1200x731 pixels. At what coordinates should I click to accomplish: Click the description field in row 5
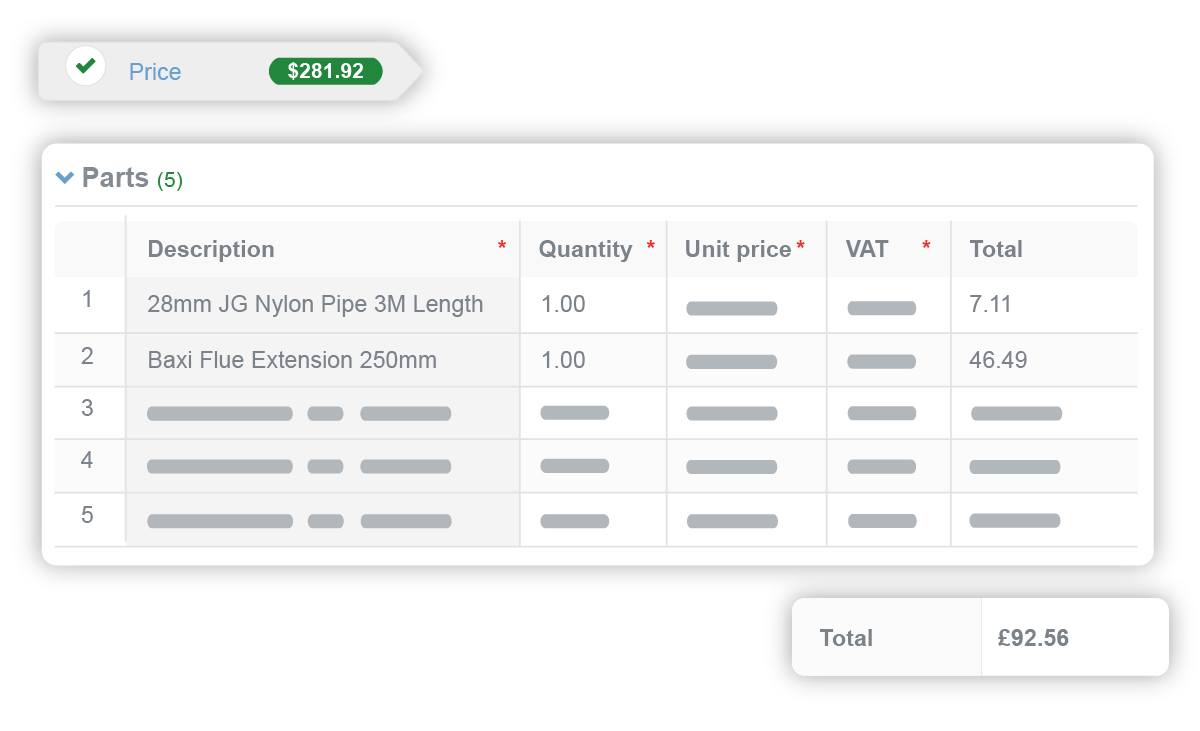pos(299,521)
